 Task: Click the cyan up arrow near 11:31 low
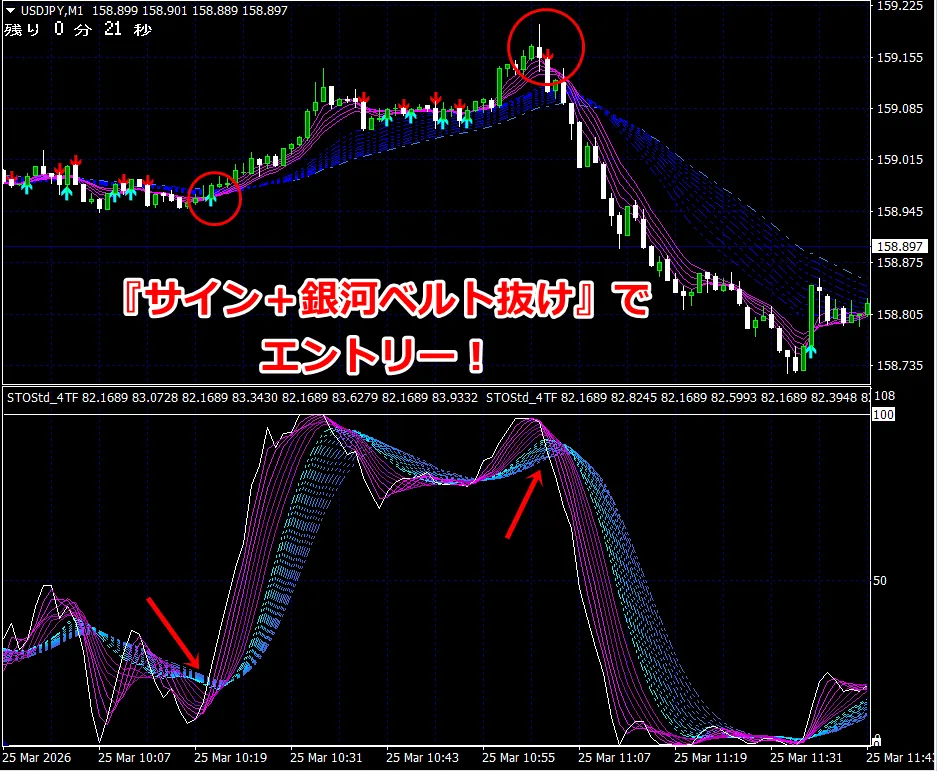(810, 350)
